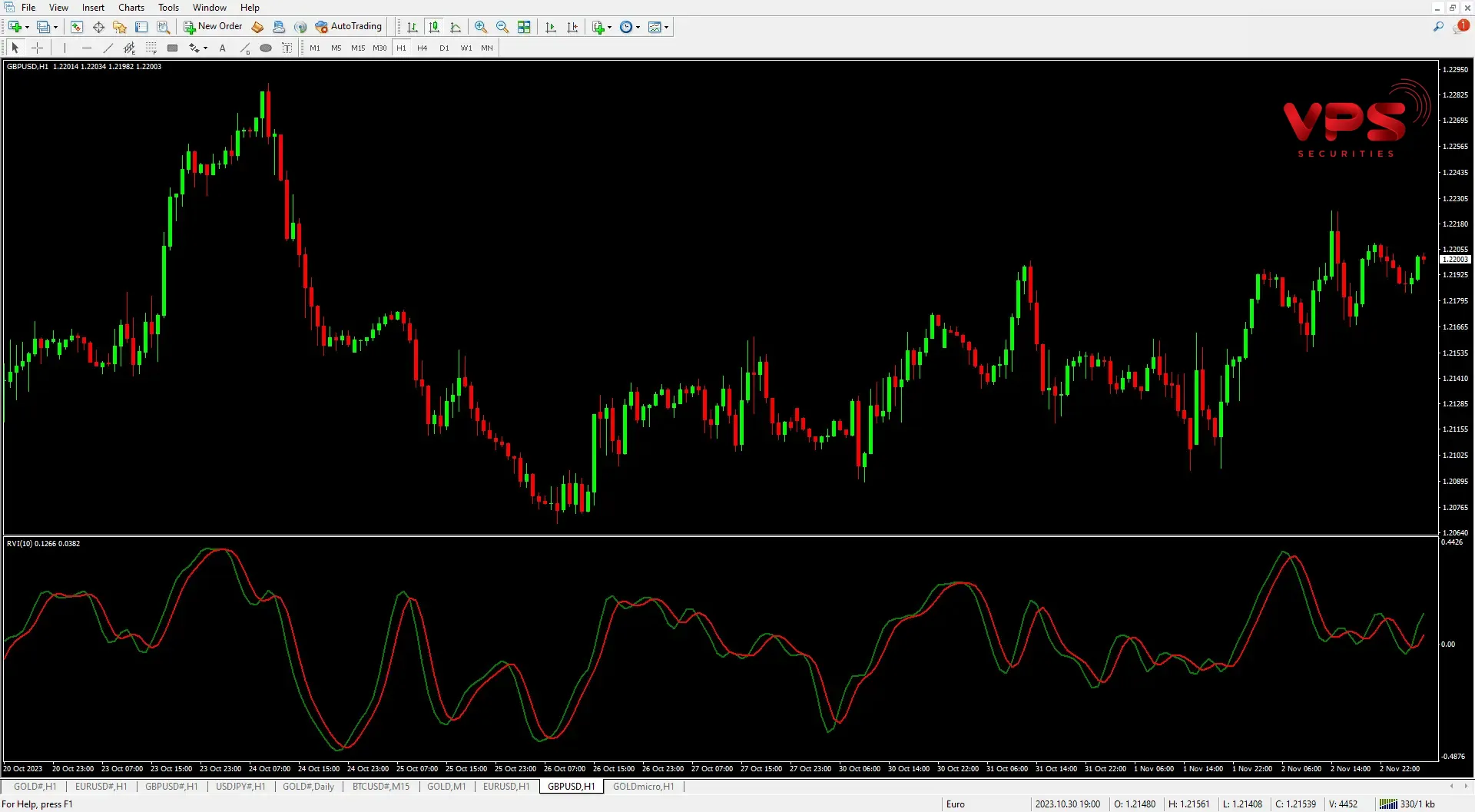Image resolution: width=1475 pixels, height=812 pixels.
Task: Toggle H4 timeframe
Action: (422, 48)
